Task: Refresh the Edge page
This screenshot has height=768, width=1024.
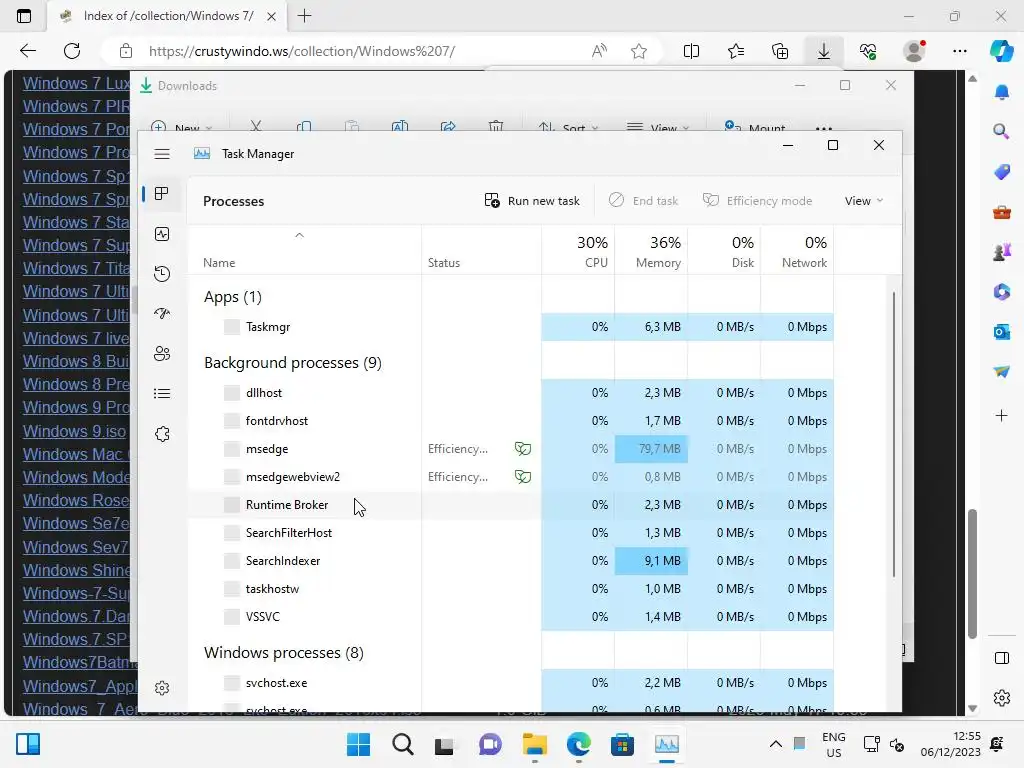Action: tap(72, 51)
